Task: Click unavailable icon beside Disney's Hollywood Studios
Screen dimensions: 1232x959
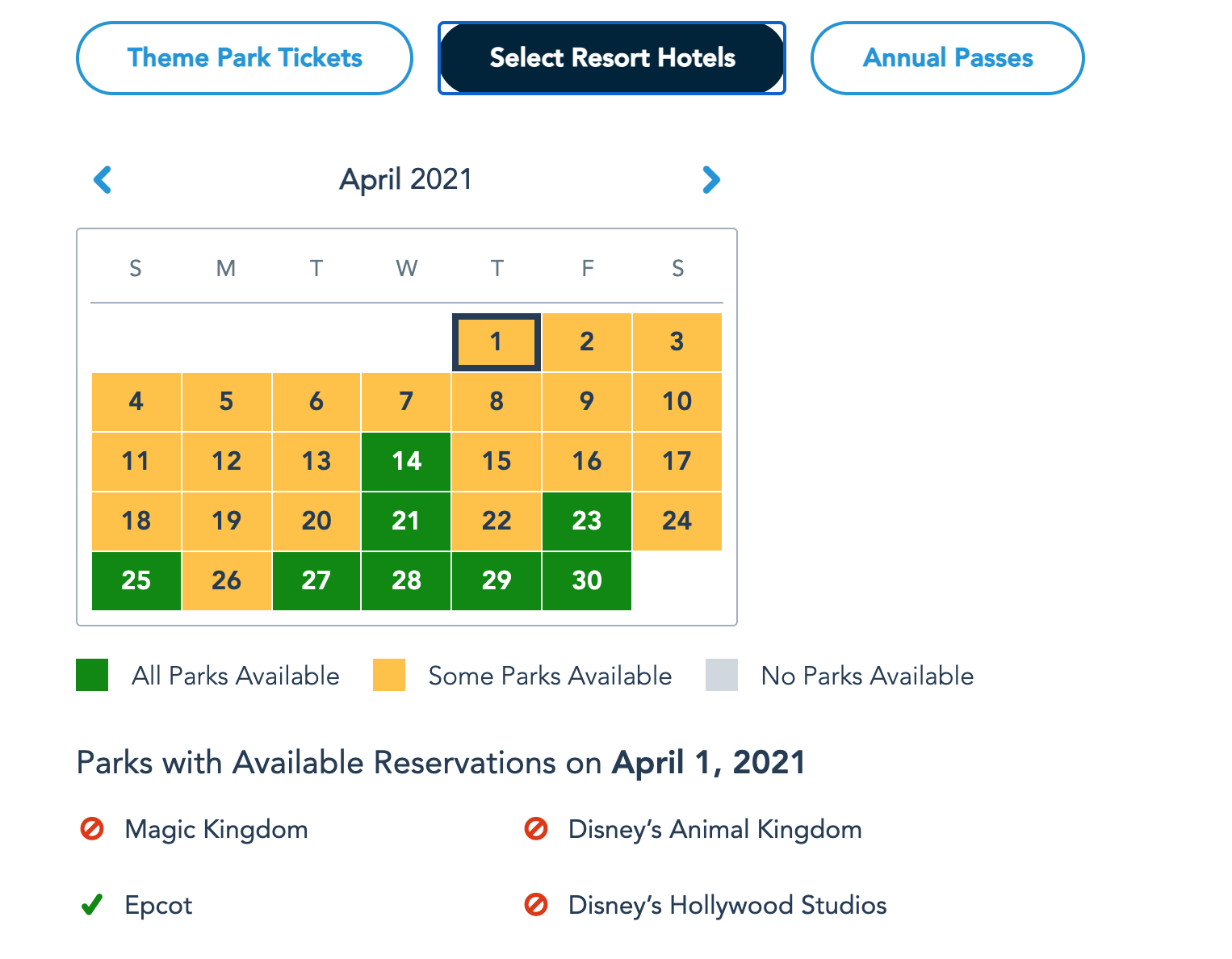Action: pyautogui.click(x=536, y=905)
